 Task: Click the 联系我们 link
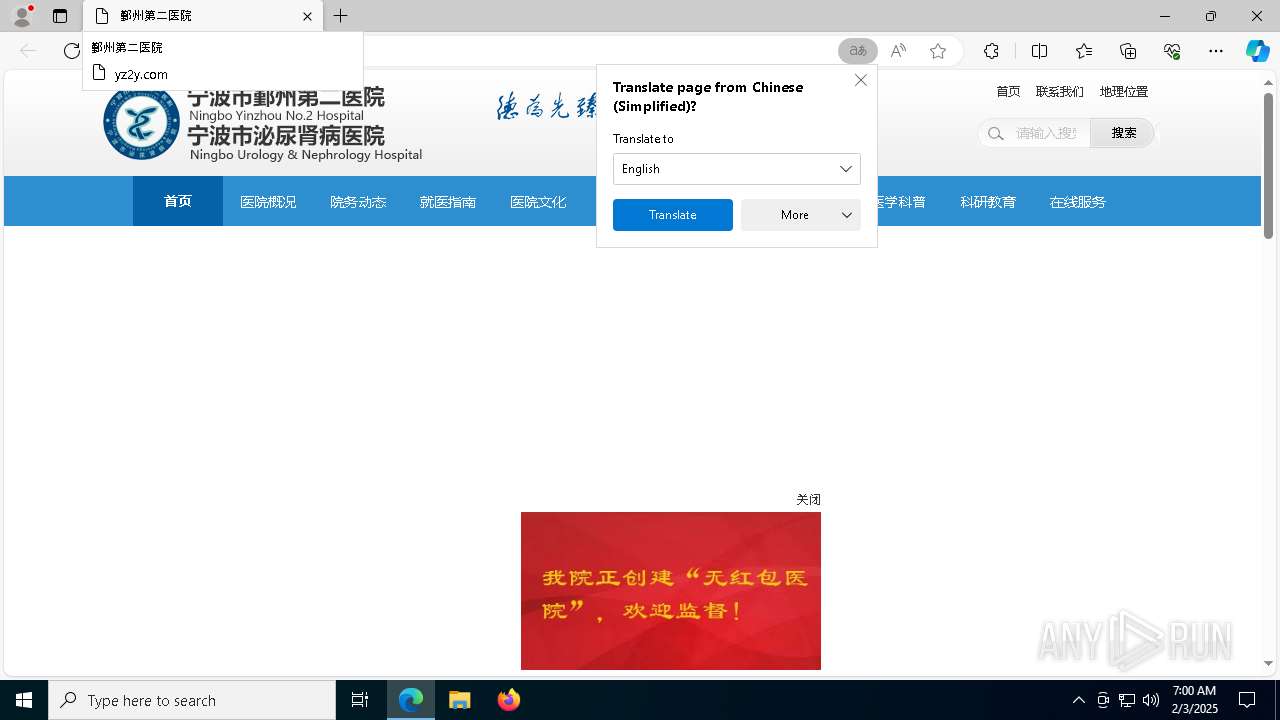pos(1060,91)
